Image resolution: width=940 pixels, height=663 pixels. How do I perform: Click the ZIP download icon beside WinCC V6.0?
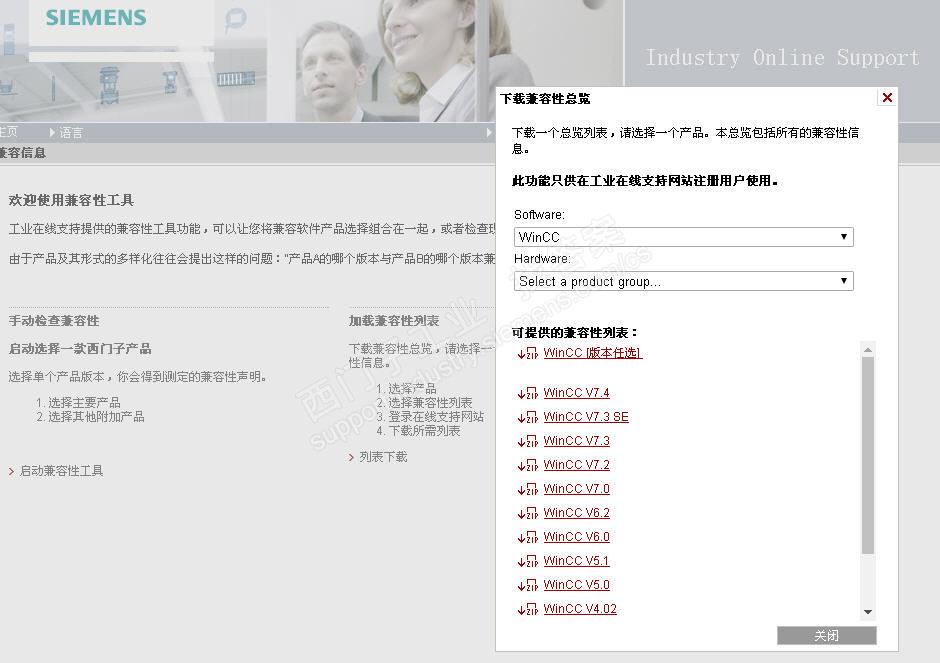pyautogui.click(x=528, y=538)
